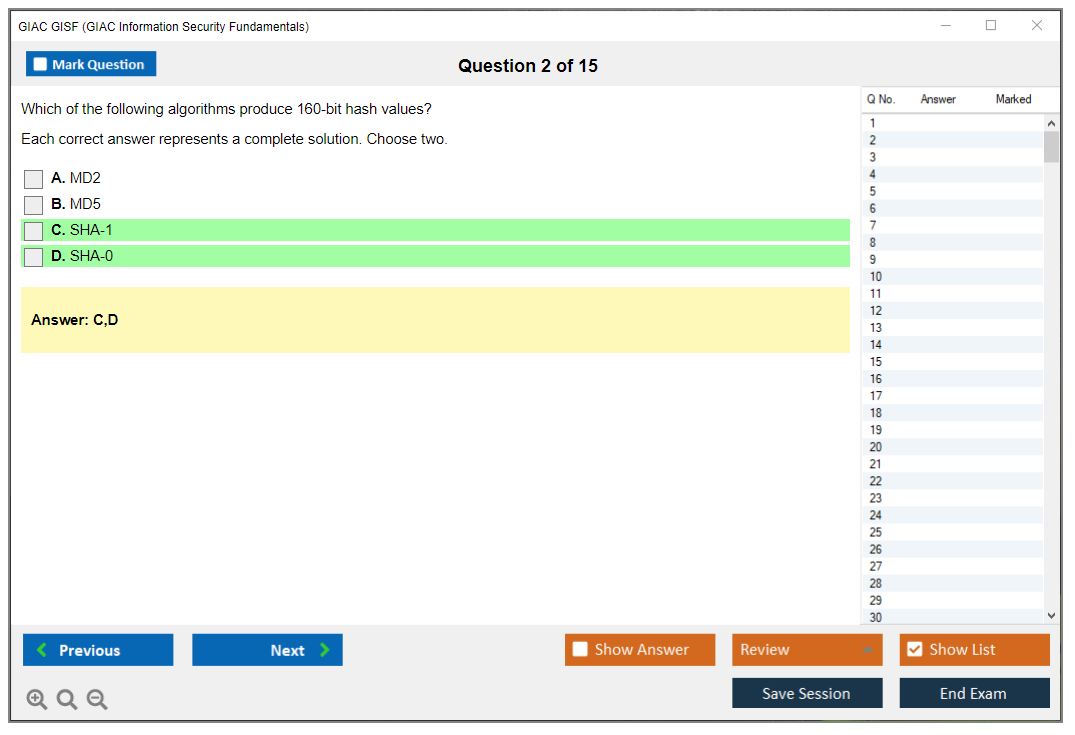The width and height of the screenshot is (1075, 735).
Task: Select the SHA-1 answer checkbox
Action: 32,231
